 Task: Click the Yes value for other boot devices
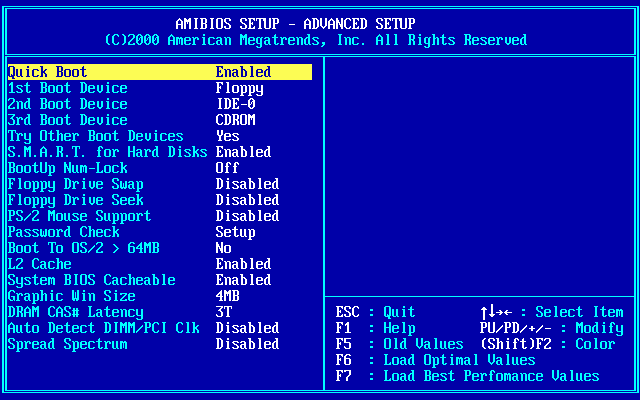228,136
